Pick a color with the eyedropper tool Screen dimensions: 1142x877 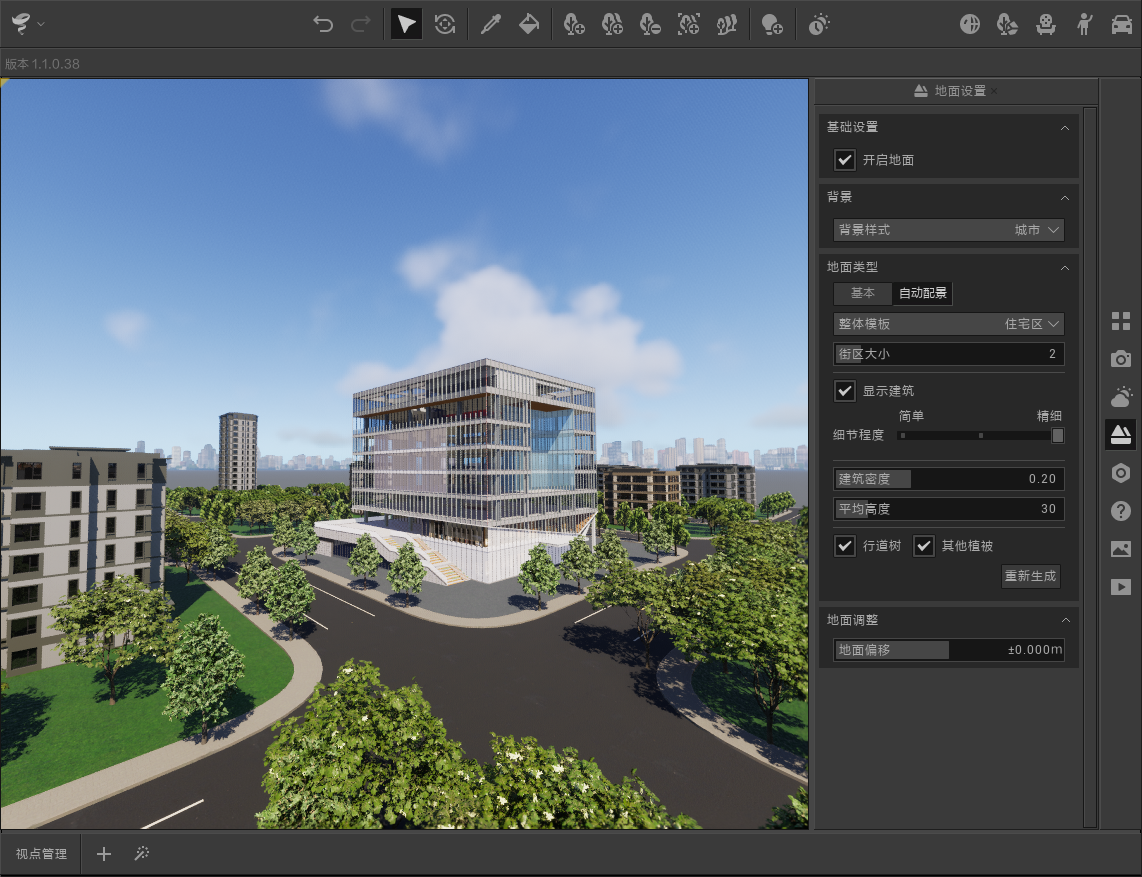[x=491, y=24]
